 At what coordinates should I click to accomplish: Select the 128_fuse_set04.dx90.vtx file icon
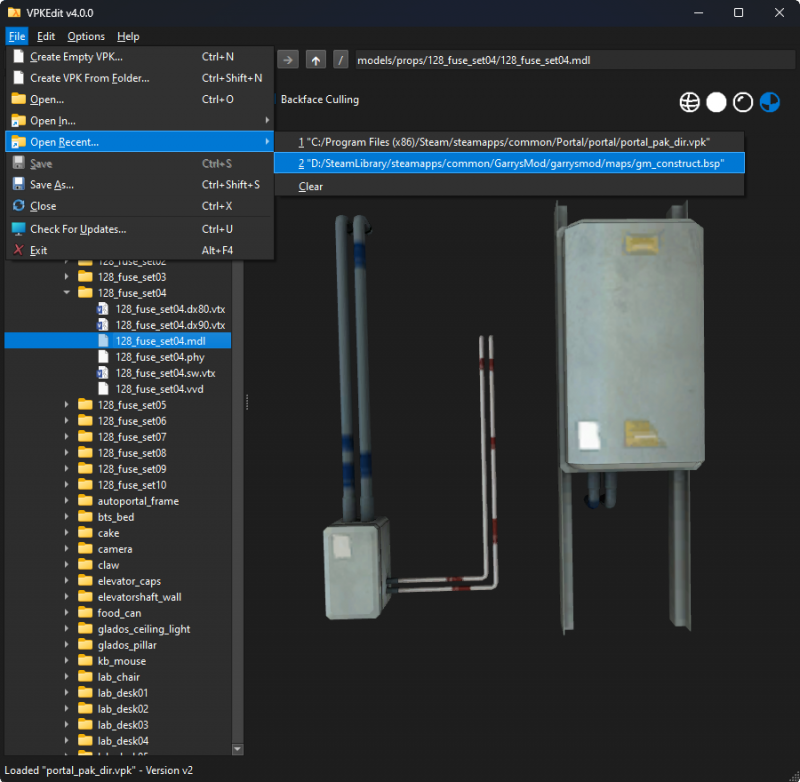point(102,324)
